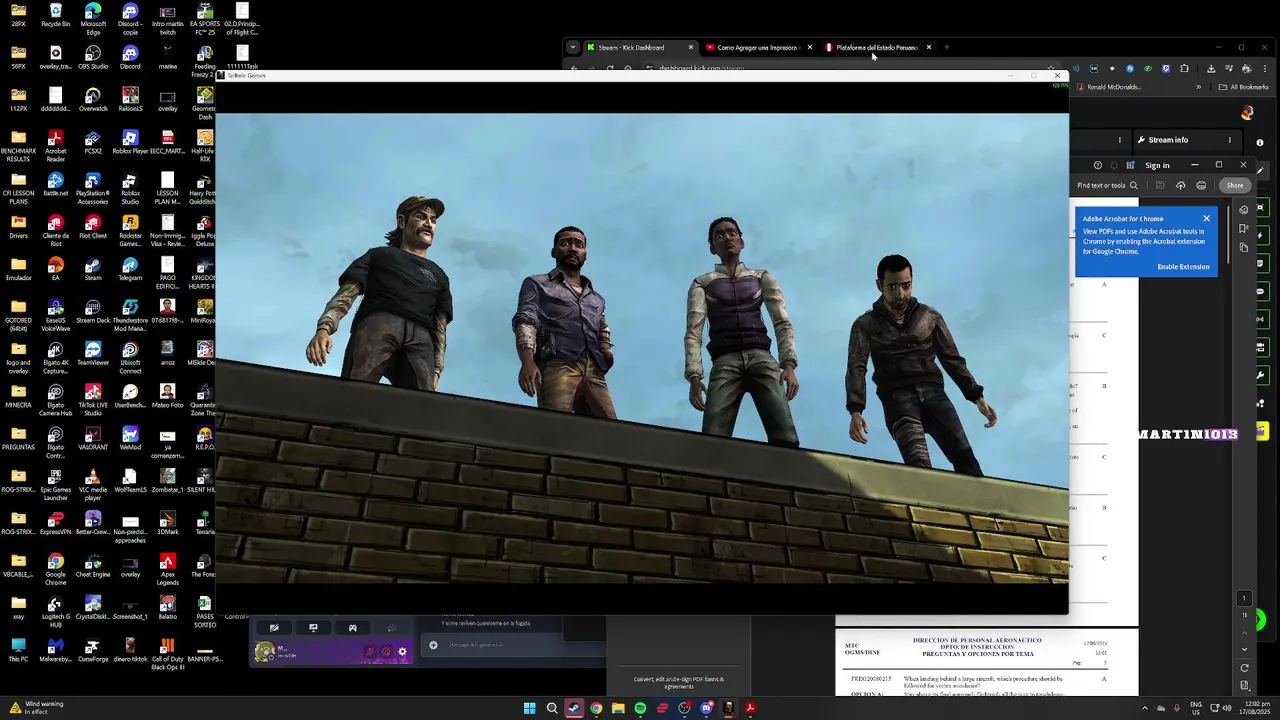The height and width of the screenshot is (720, 1280).
Task: Open Windows Start menu
Action: pyautogui.click(x=529, y=708)
